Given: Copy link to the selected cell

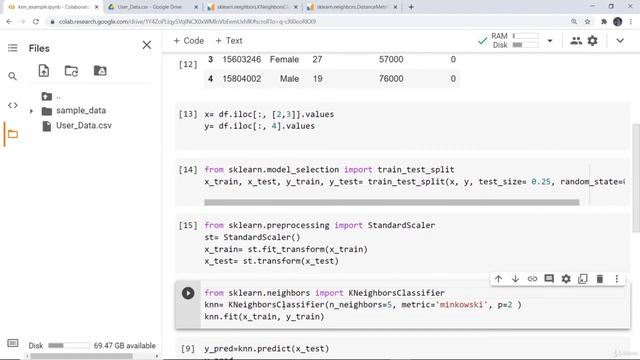Looking at the screenshot, I should tap(532, 279).
